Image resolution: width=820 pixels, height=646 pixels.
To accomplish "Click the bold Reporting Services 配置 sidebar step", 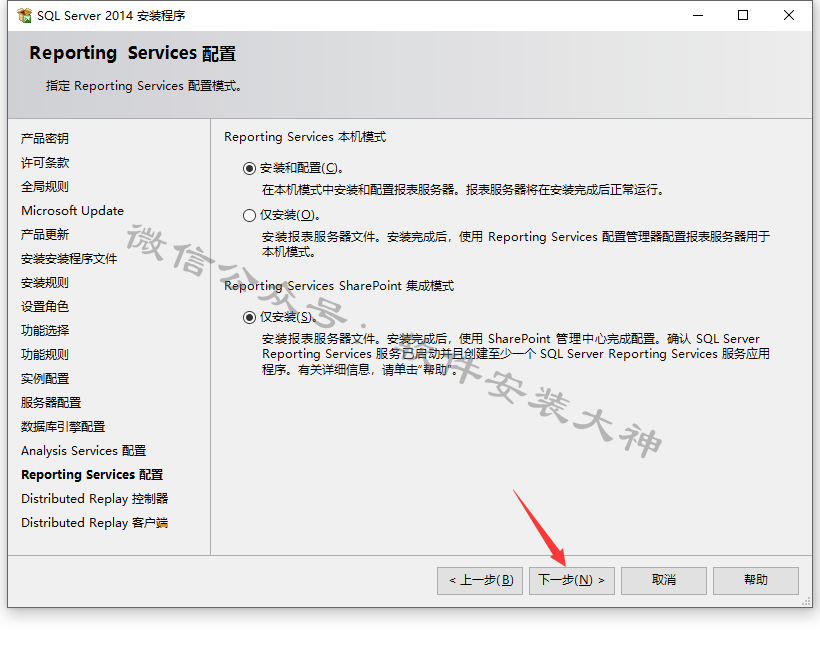I will coord(92,475).
